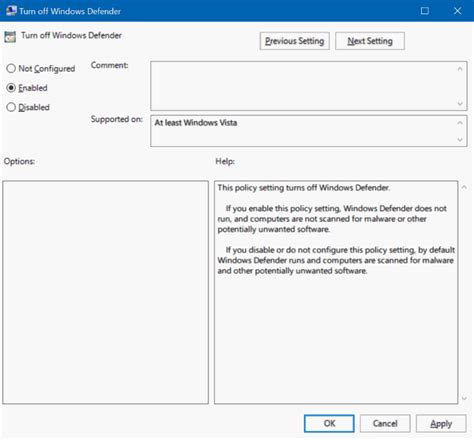
Task: Go to Next Setting
Action: [x=370, y=41]
